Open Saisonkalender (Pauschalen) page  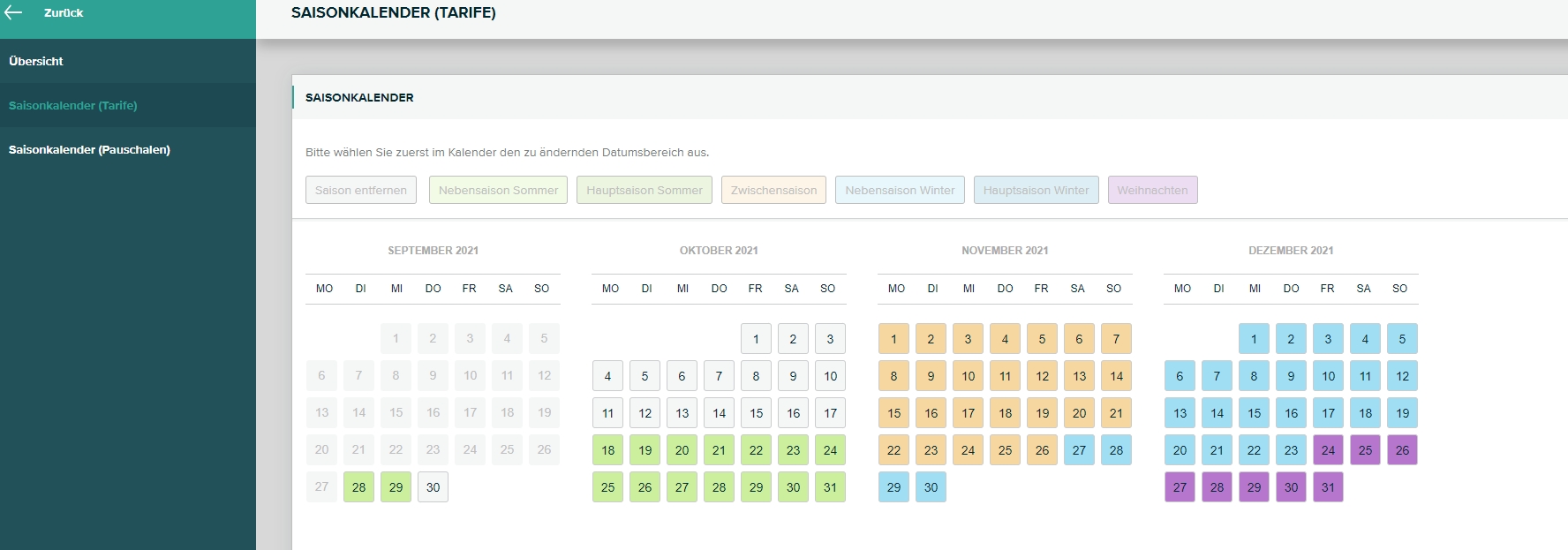point(89,149)
